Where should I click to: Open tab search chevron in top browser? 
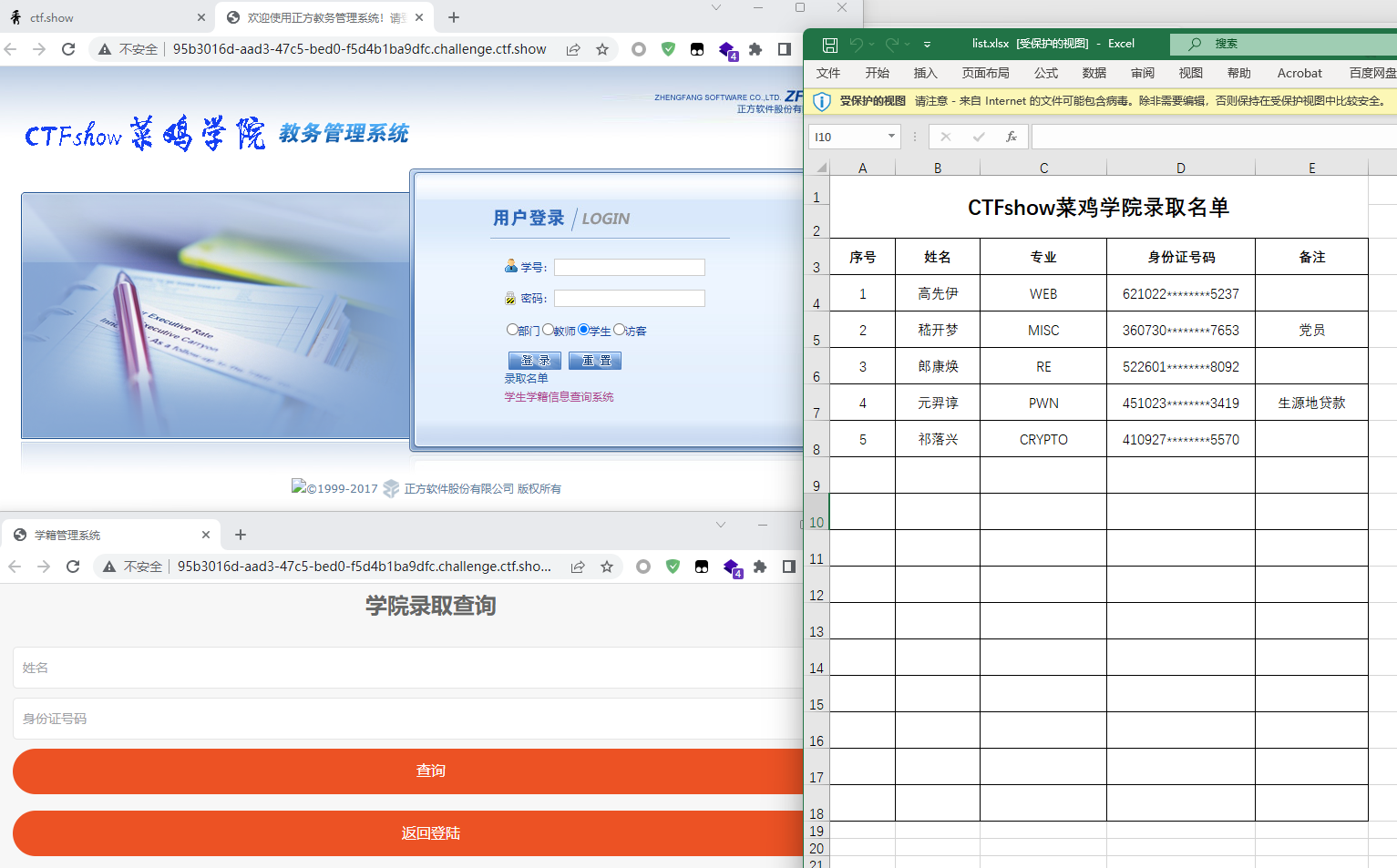tap(716, 8)
